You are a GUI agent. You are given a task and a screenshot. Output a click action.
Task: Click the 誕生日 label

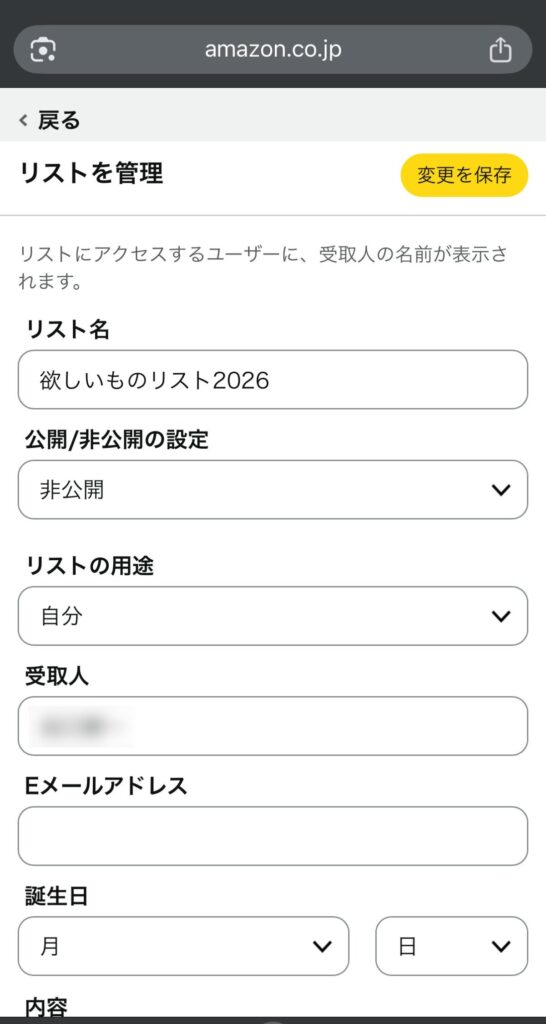pyautogui.click(x=56, y=897)
